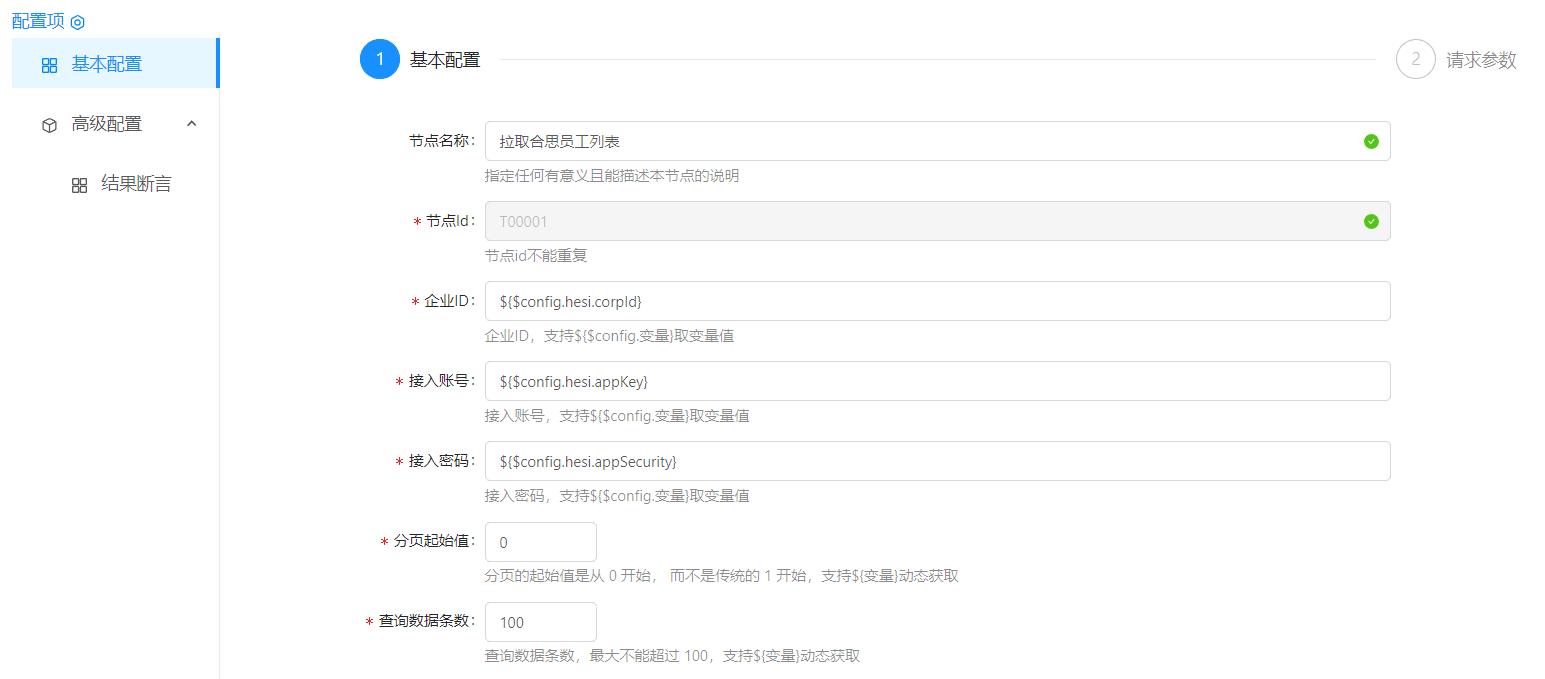The height and width of the screenshot is (679, 1545).
Task: Go to the 请求参数 step label
Action: pos(1481,60)
